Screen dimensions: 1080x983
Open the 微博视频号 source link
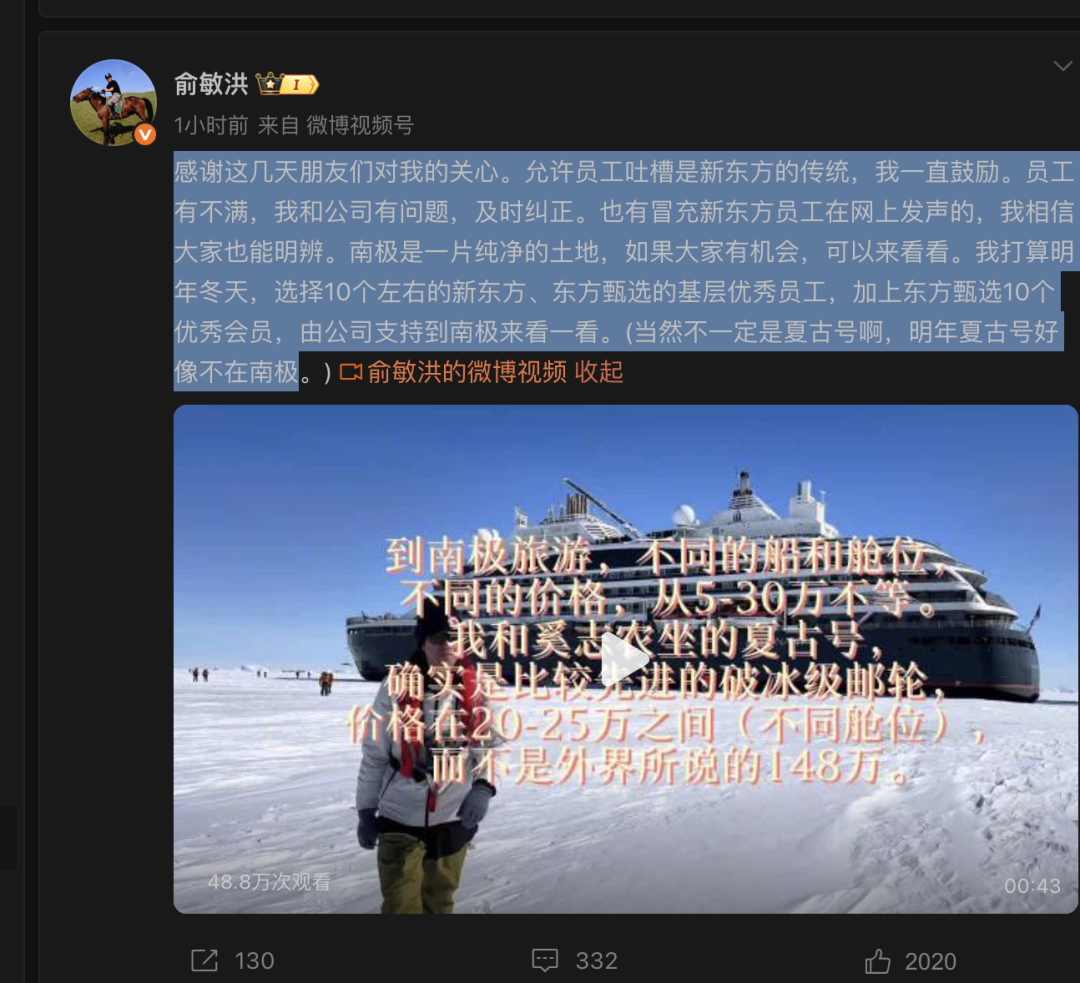(360, 125)
